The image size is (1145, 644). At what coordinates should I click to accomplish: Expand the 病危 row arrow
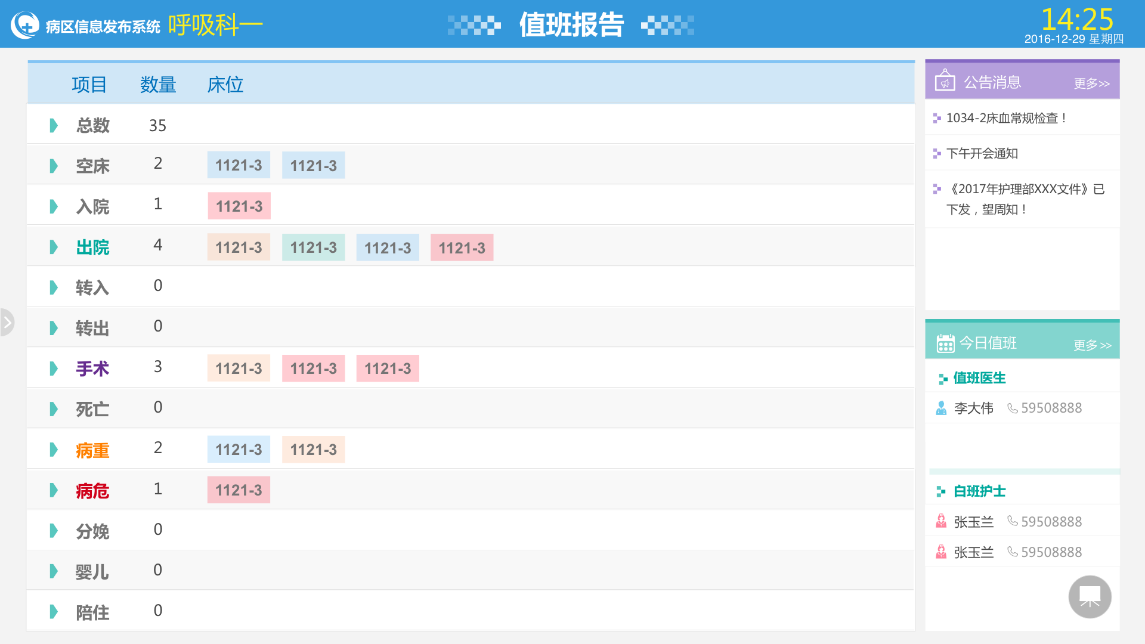[x=54, y=490]
